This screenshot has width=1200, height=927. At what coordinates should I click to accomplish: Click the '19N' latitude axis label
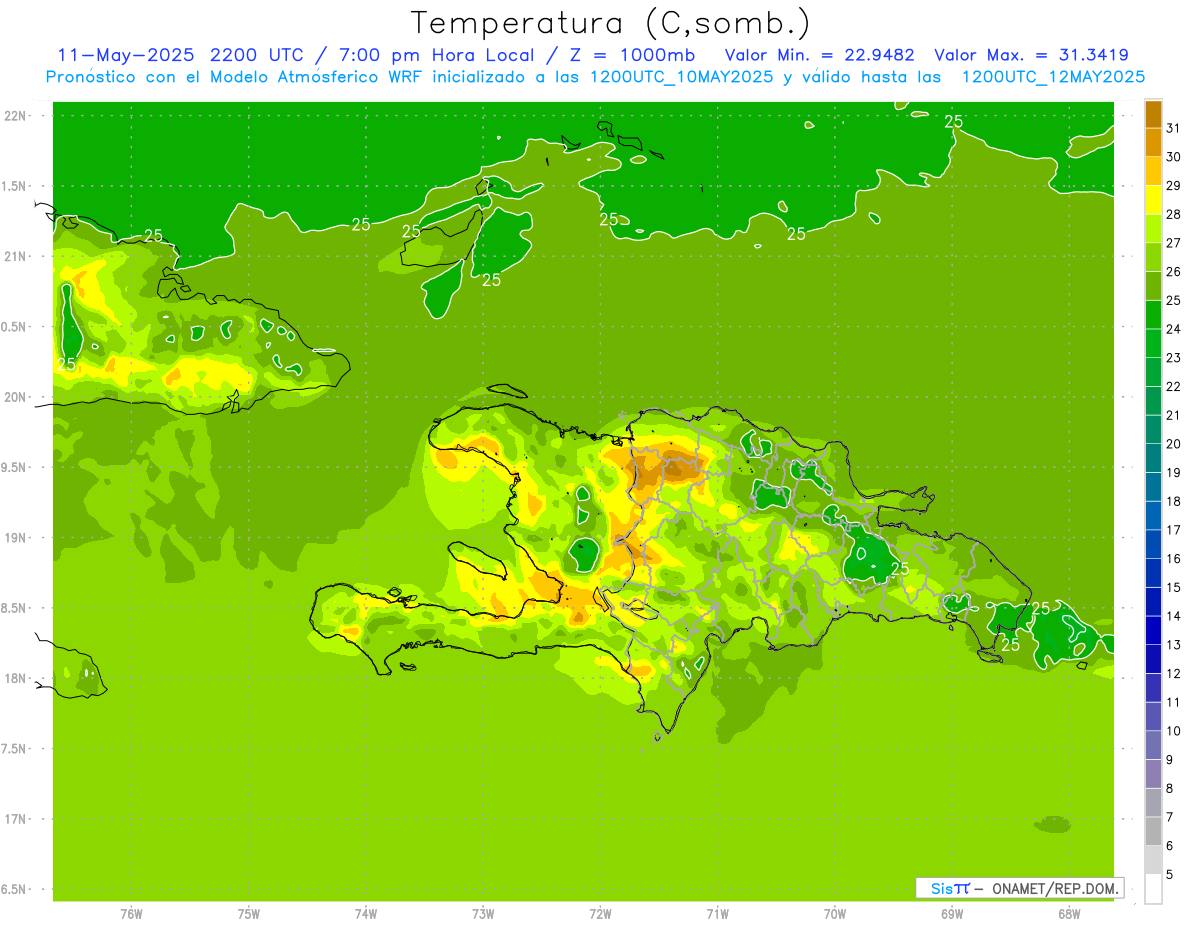(x=16, y=537)
